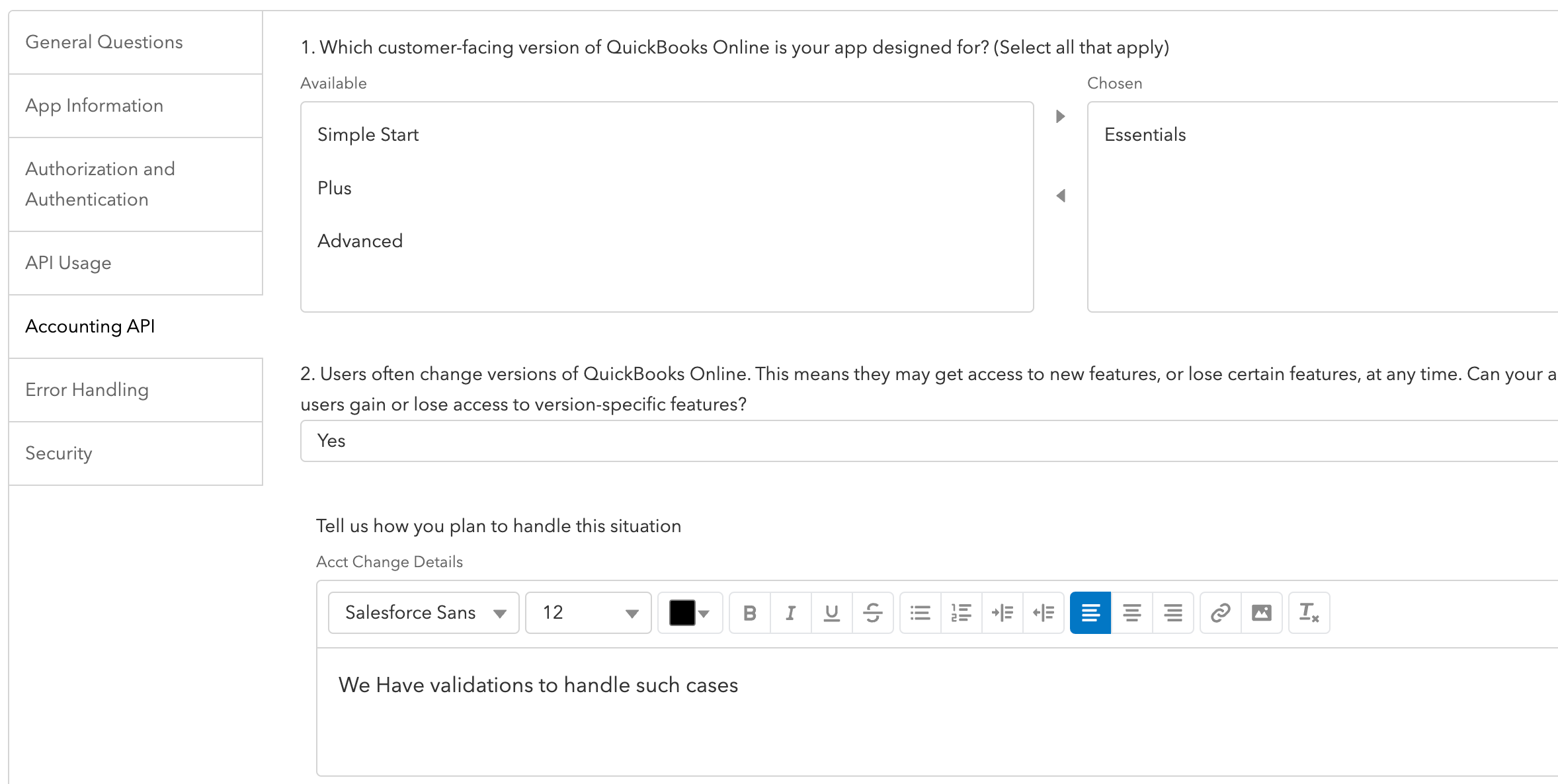The height and width of the screenshot is (784, 1558).
Task: Open the font size 12 dropdown
Action: pyautogui.click(x=589, y=613)
